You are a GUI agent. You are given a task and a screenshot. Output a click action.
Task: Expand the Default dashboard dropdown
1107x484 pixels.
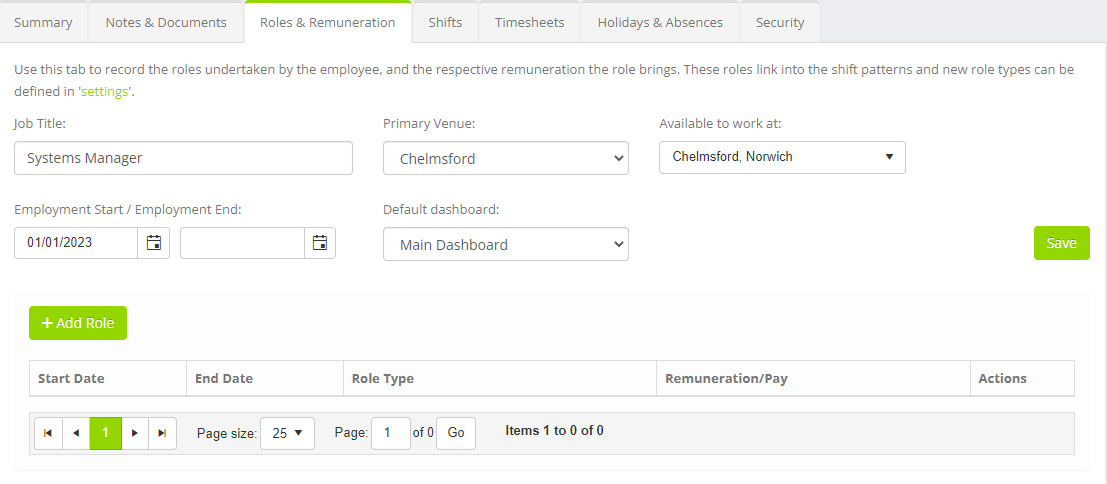[505, 244]
